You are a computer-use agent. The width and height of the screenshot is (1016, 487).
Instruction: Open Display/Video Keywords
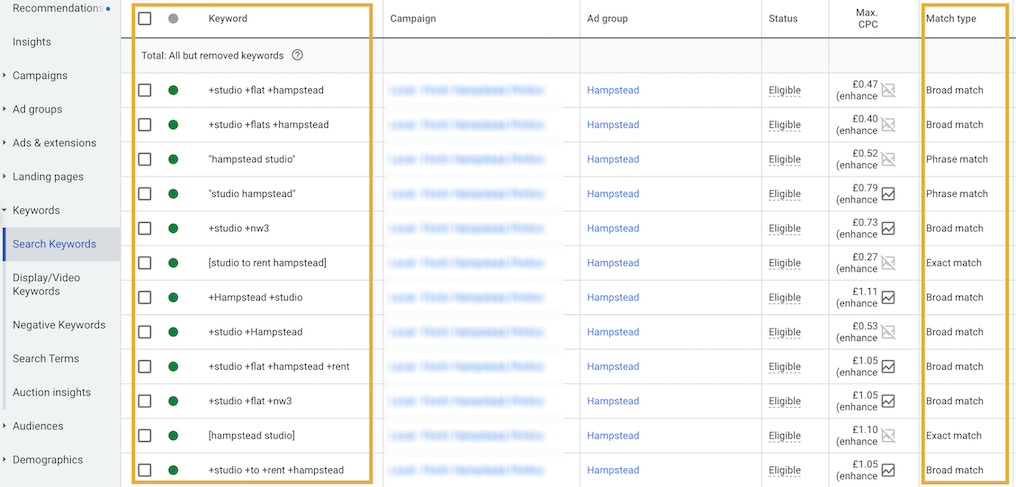point(47,284)
